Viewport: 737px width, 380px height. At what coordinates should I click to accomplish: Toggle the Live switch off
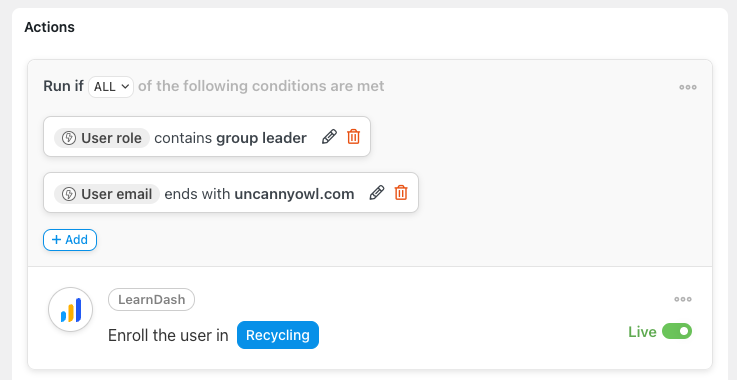click(x=677, y=331)
